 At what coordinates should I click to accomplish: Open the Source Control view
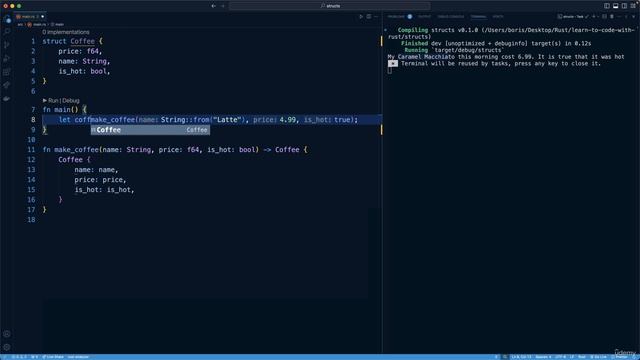click(x=7, y=45)
